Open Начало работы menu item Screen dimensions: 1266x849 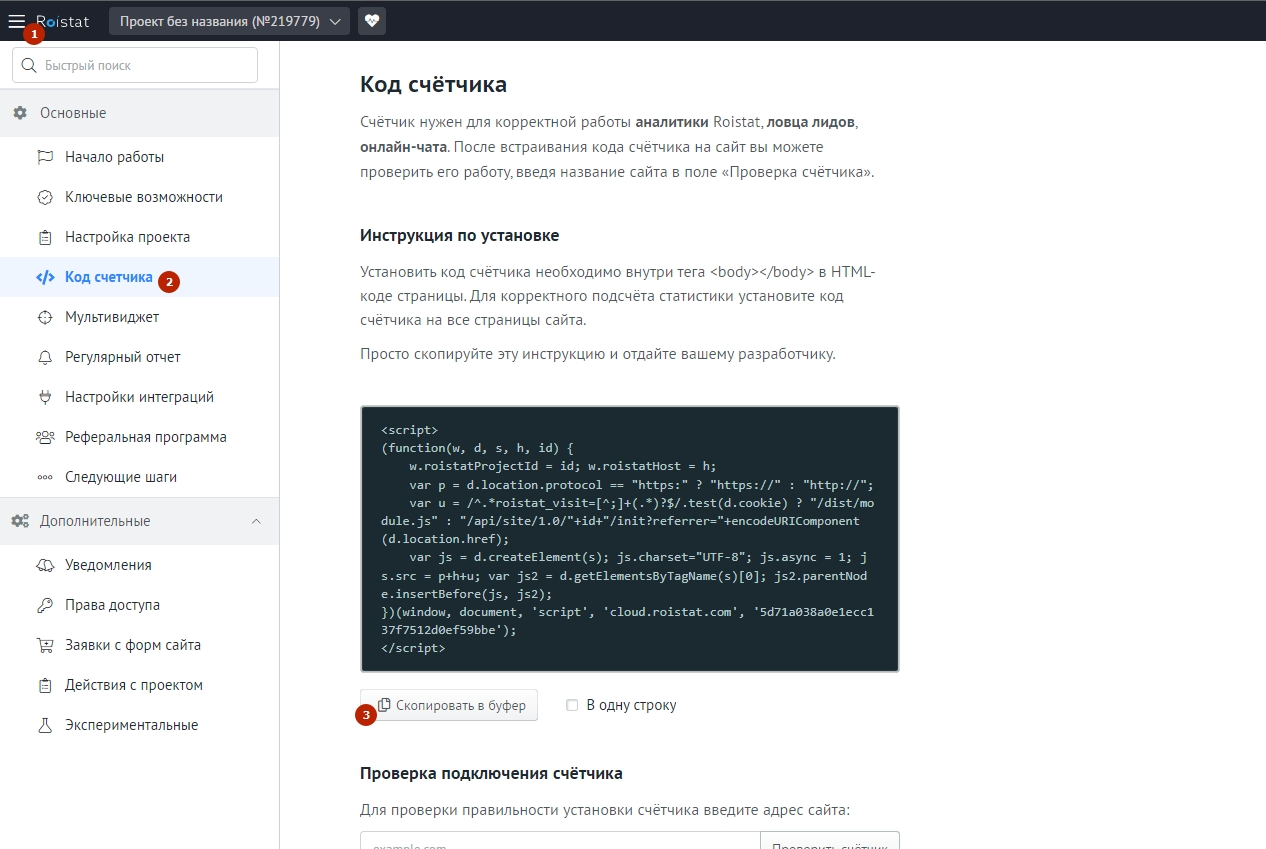click(x=140, y=157)
